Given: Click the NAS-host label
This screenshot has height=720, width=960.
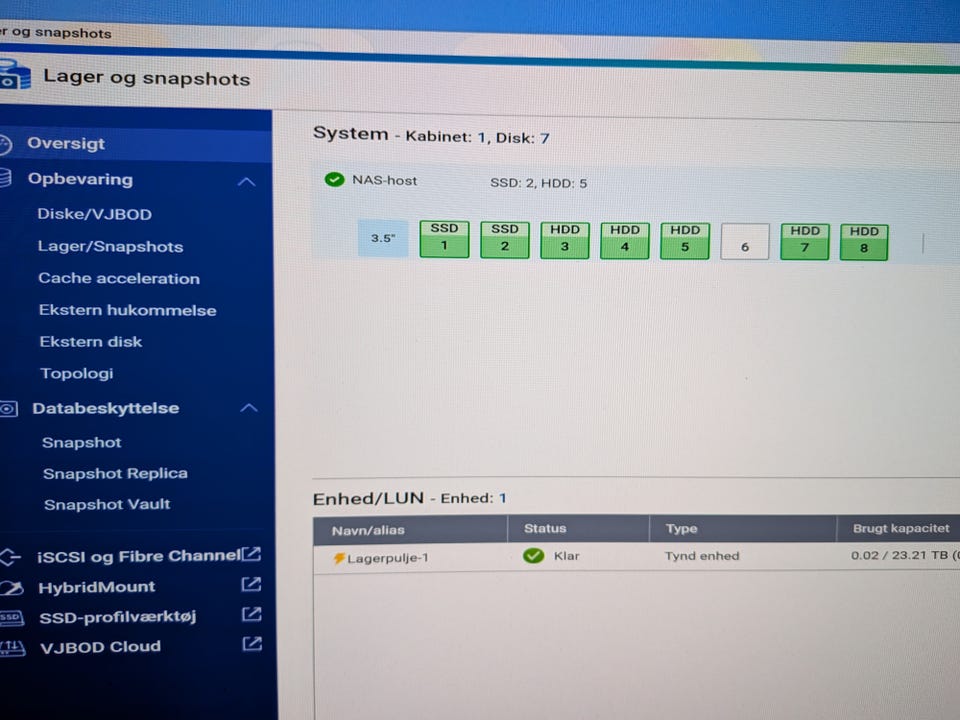Looking at the screenshot, I should 384,181.
